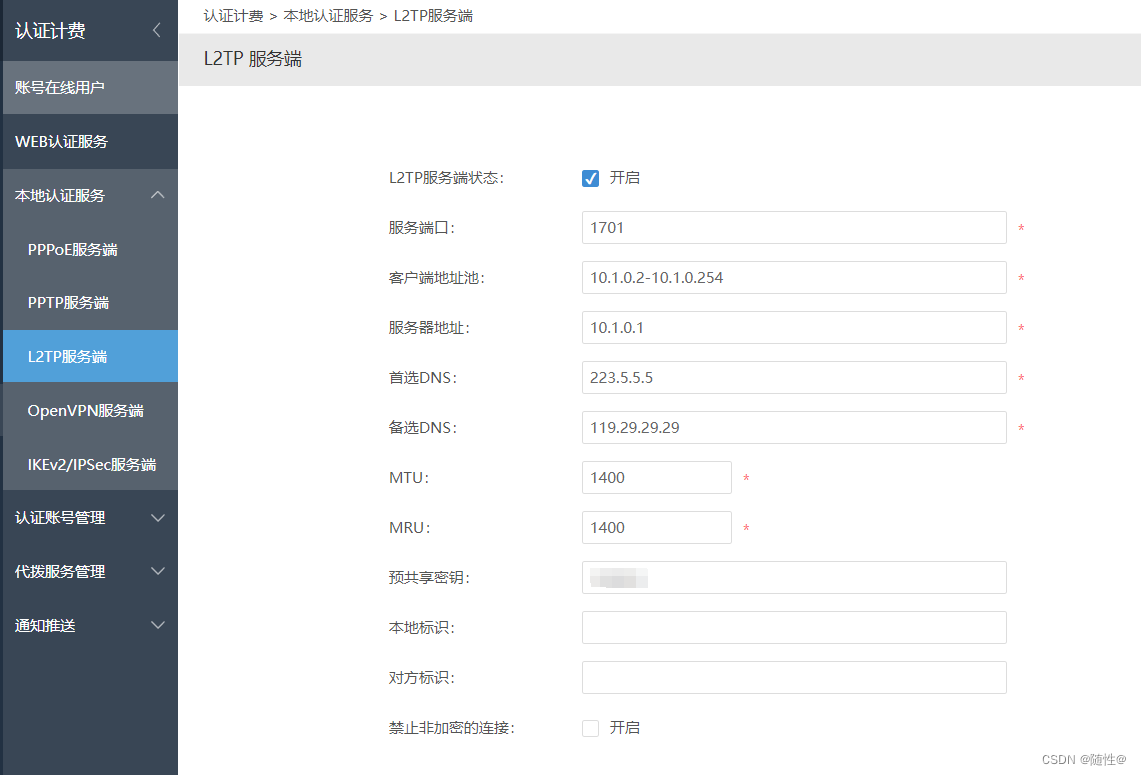
Task: Click the 本地标识 input field
Action: (794, 627)
